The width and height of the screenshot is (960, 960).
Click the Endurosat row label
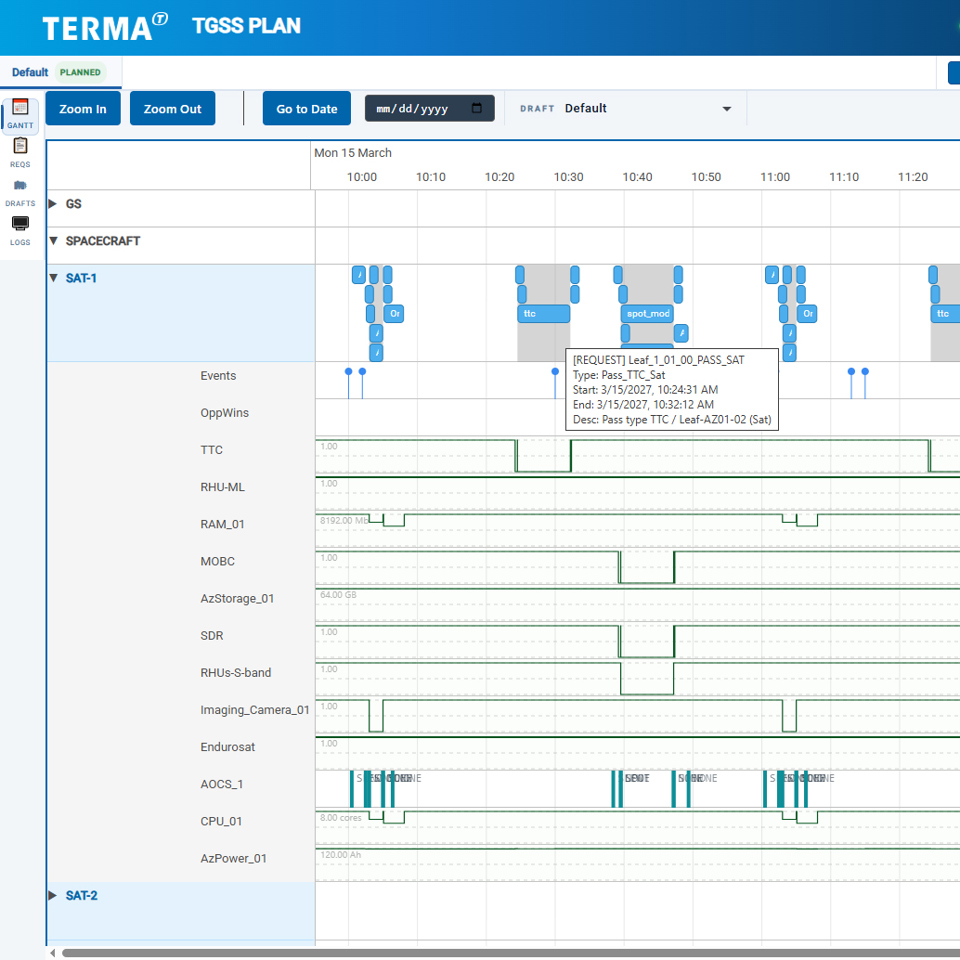tap(228, 747)
